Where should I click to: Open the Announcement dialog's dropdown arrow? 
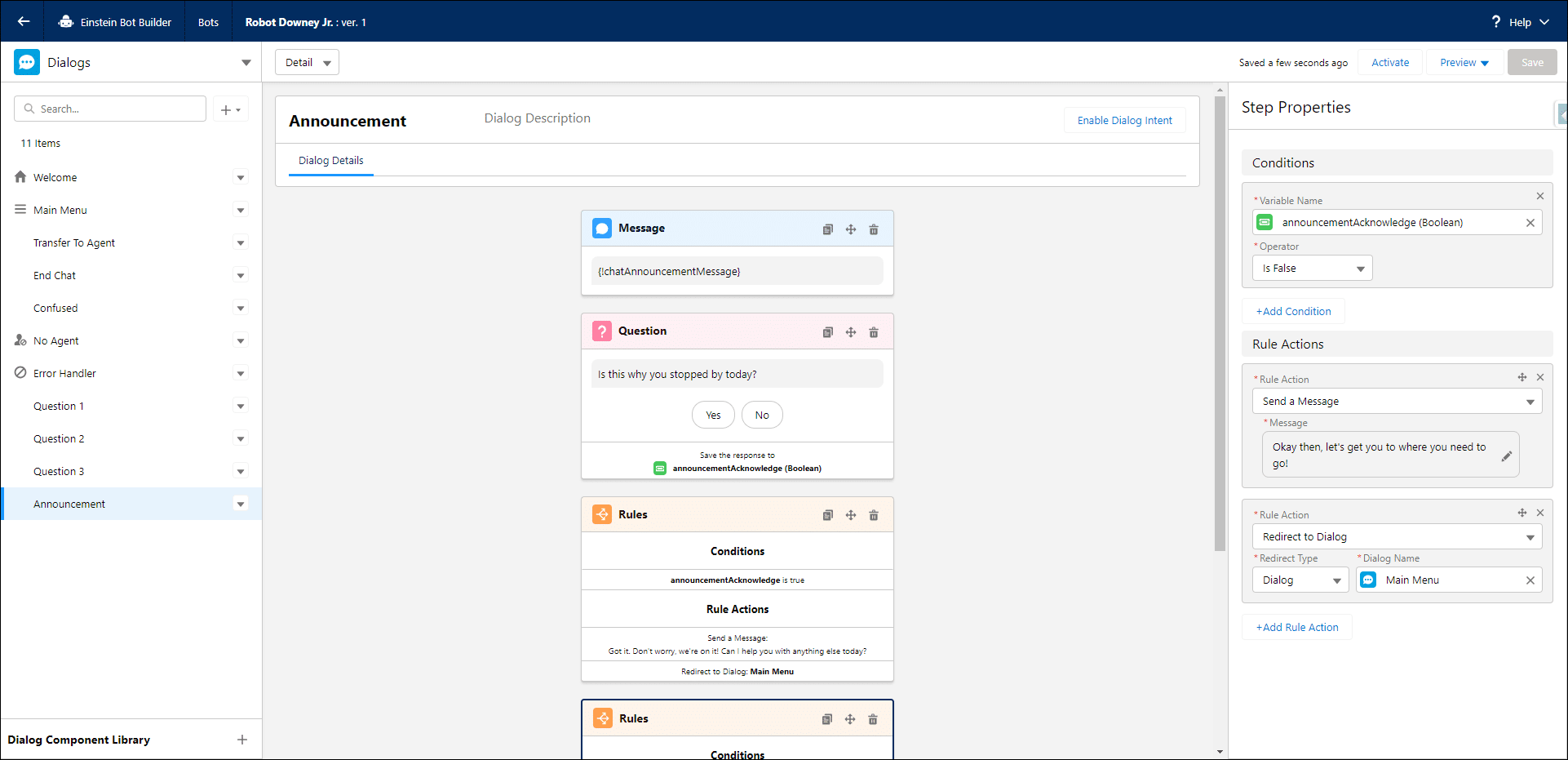pos(241,504)
